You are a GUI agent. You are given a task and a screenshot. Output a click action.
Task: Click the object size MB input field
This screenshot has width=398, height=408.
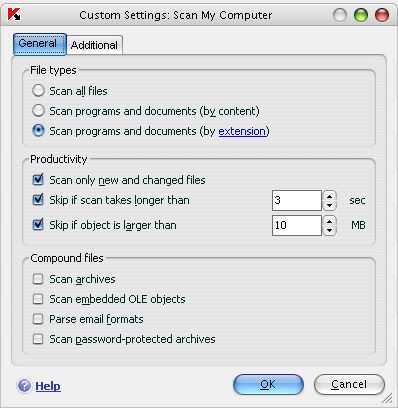[x=297, y=225]
